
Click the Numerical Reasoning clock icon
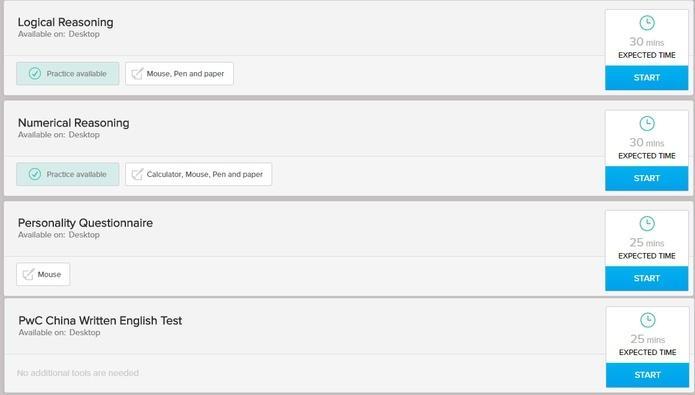pos(647,124)
